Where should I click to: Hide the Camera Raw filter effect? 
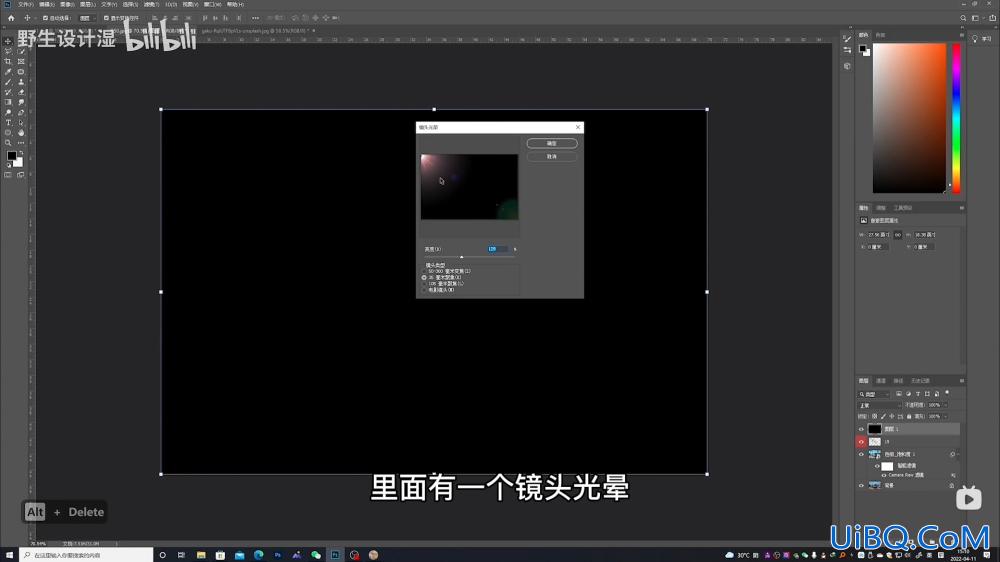884,475
